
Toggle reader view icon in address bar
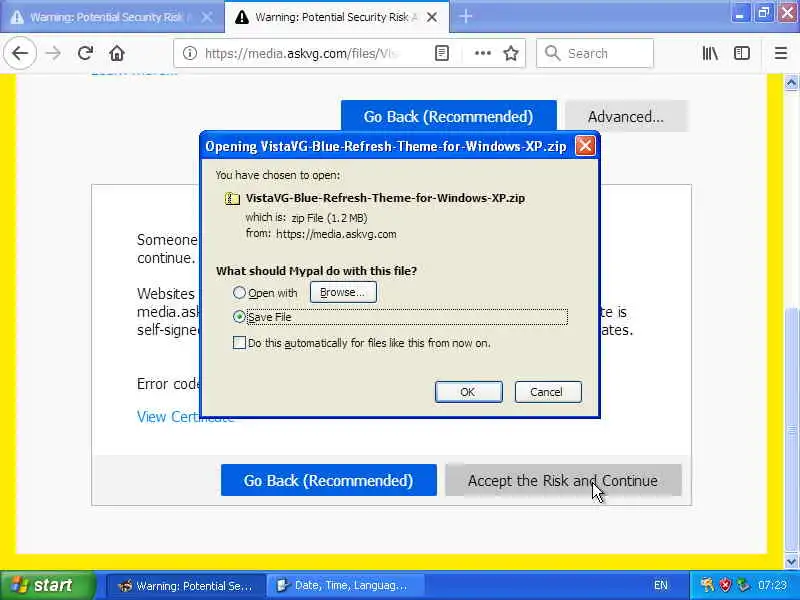pyautogui.click(x=442, y=53)
